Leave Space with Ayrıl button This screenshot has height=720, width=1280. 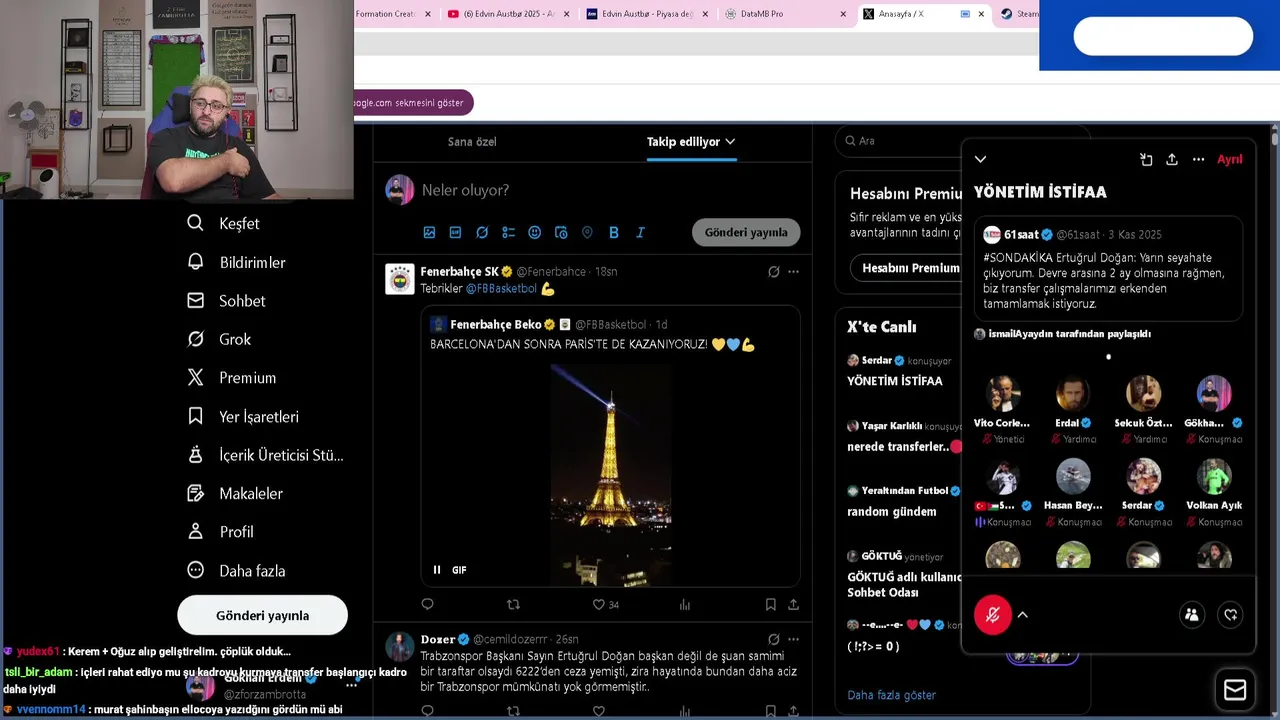tap(1229, 159)
